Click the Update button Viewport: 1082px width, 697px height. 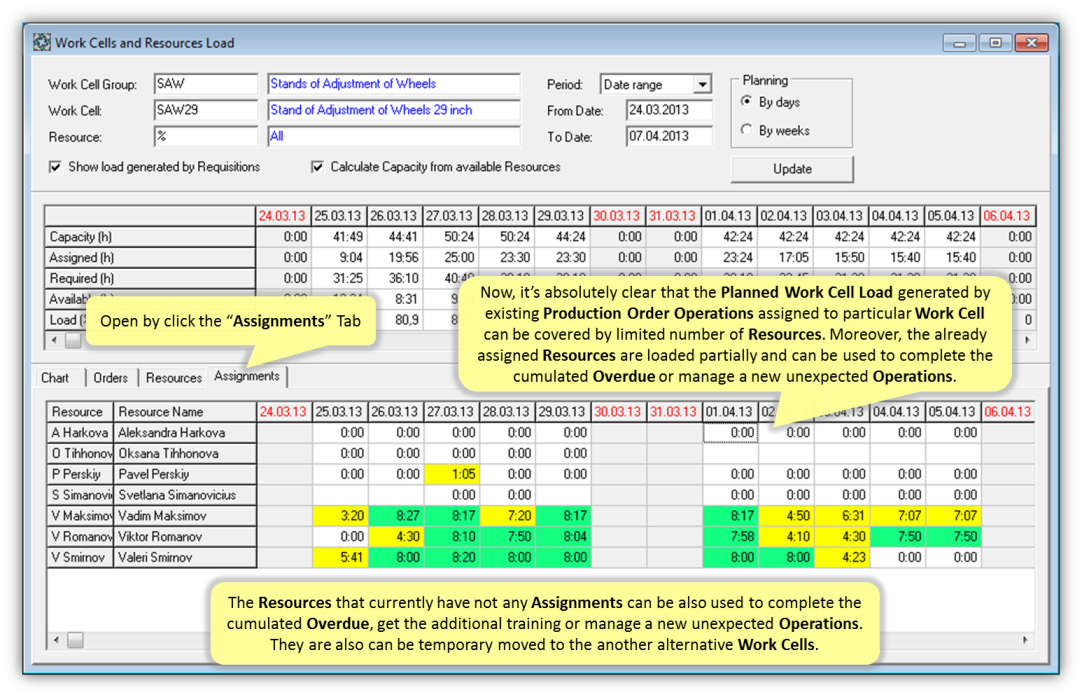pyautogui.click(x=792, y=169)
